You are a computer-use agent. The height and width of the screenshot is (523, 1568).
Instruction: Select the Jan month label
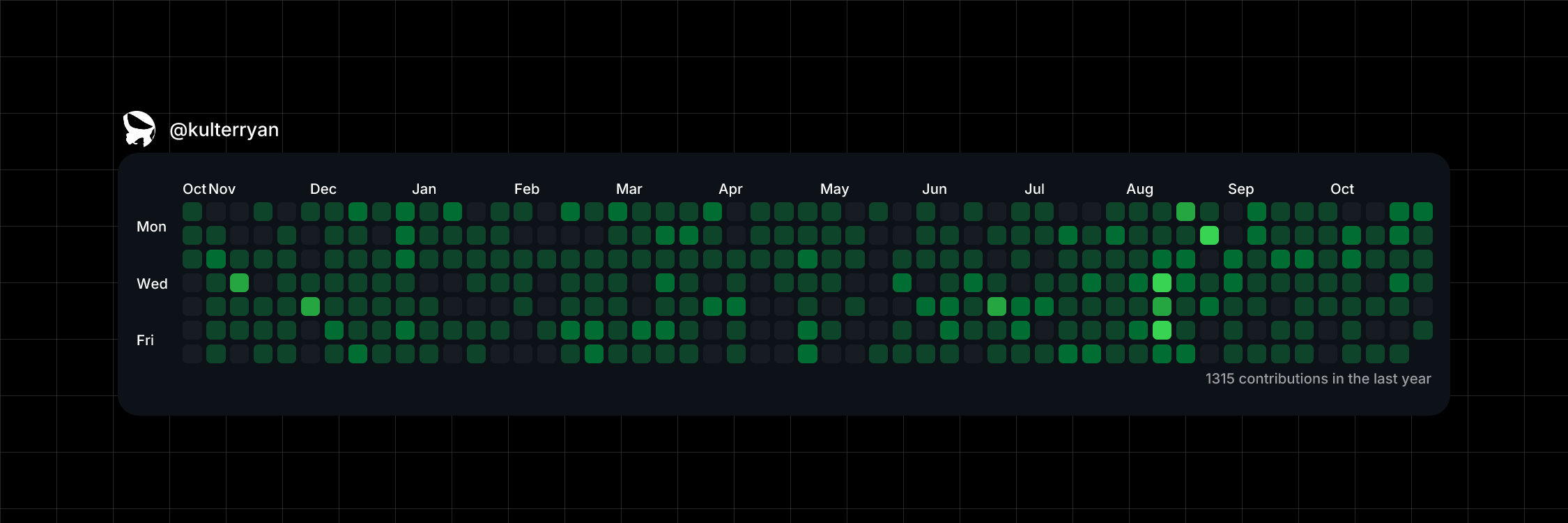coord(424,189)
